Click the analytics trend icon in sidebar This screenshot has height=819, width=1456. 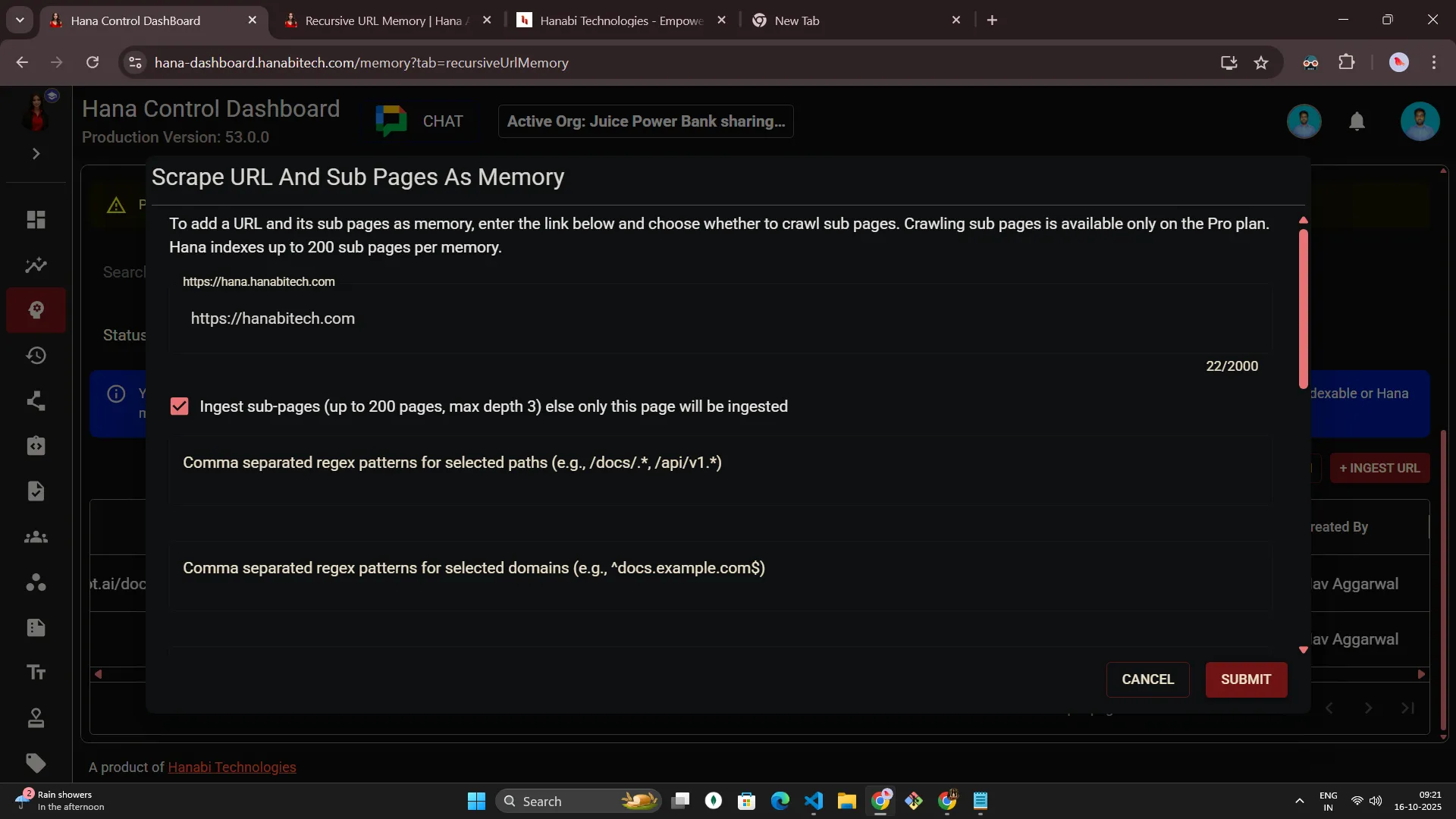tap(36, 265)
